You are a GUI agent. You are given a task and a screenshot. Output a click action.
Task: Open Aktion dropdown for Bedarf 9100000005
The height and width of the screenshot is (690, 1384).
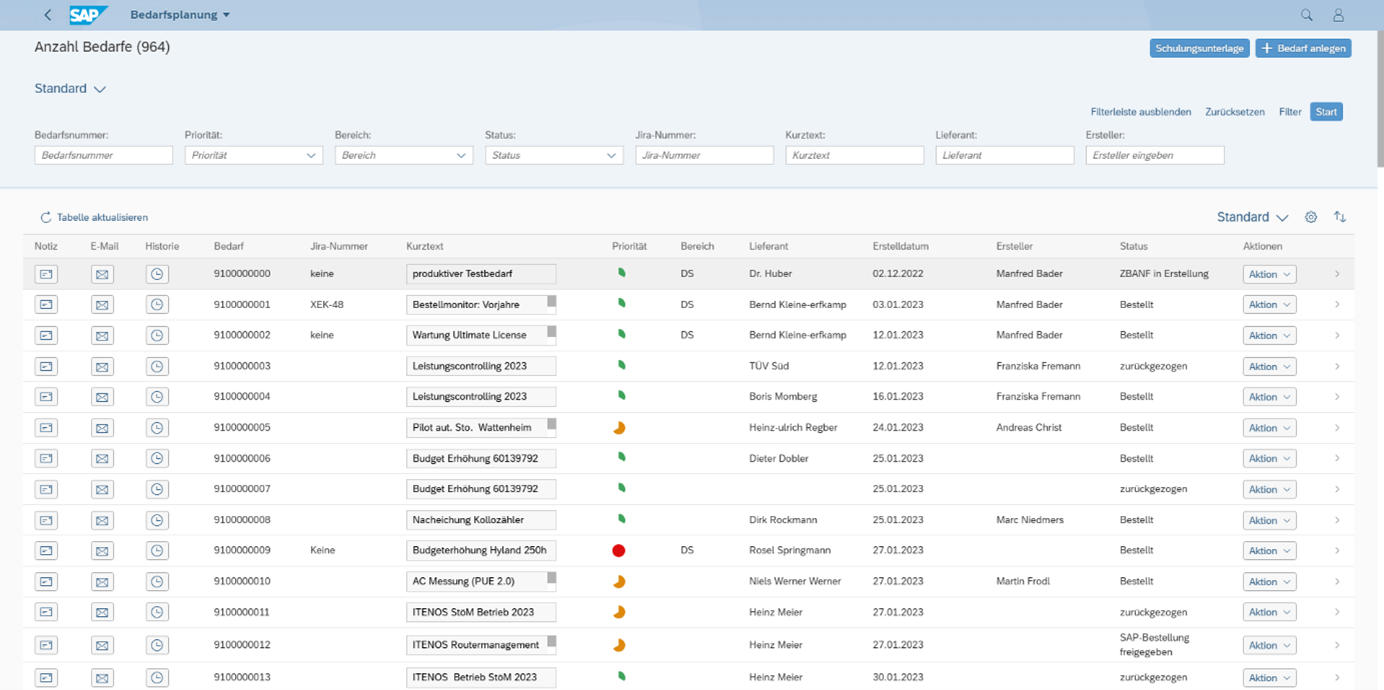click(1269, 428)
